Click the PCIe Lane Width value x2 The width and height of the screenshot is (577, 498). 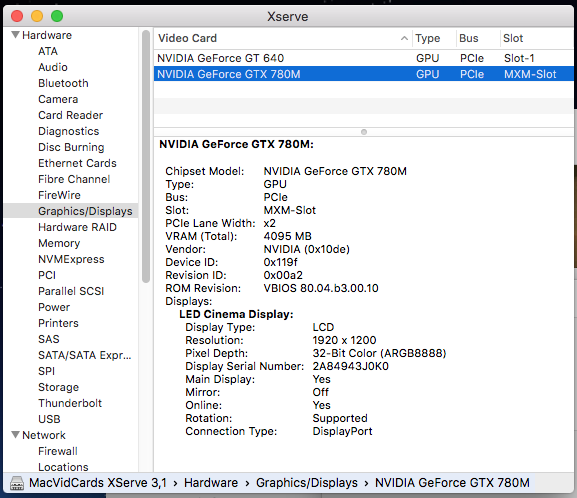tap(269, 223)
